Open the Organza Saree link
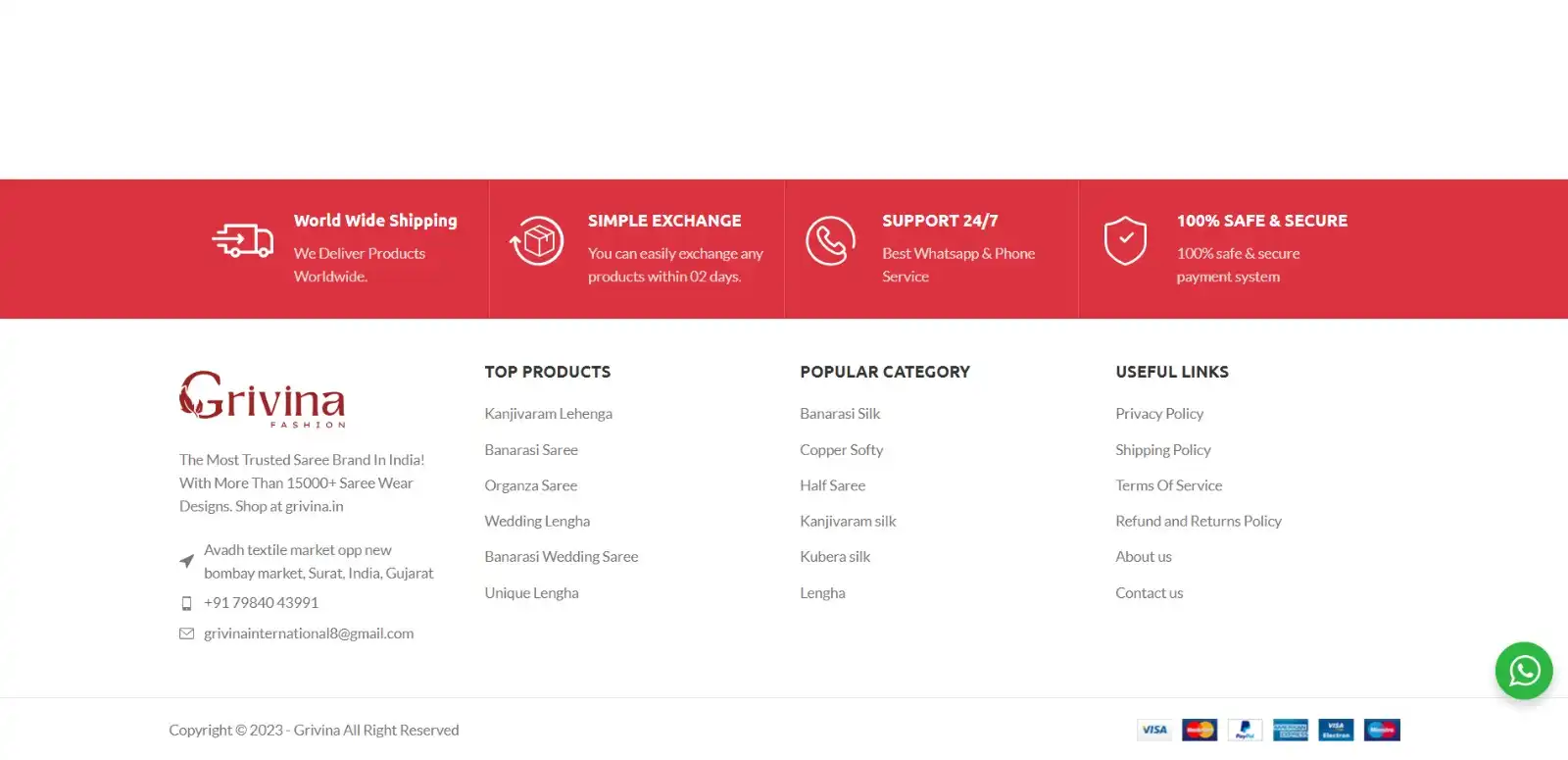The image size is (1568, 760). point(530,485)
